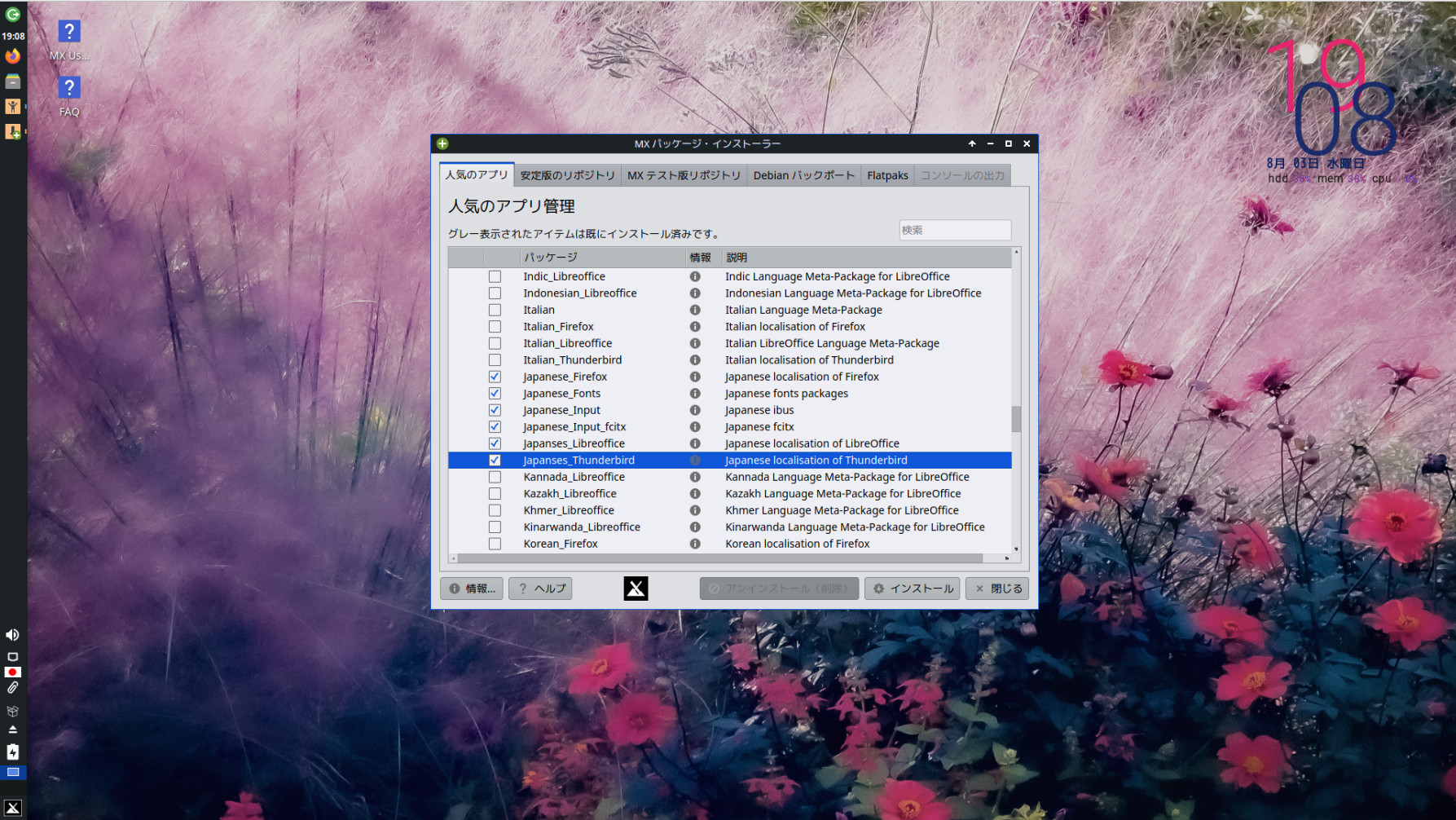Uncheck the Japanses_Thunderbird checkbox
This screenshot has width=1456, height=820.
click(x=495, y=461)
